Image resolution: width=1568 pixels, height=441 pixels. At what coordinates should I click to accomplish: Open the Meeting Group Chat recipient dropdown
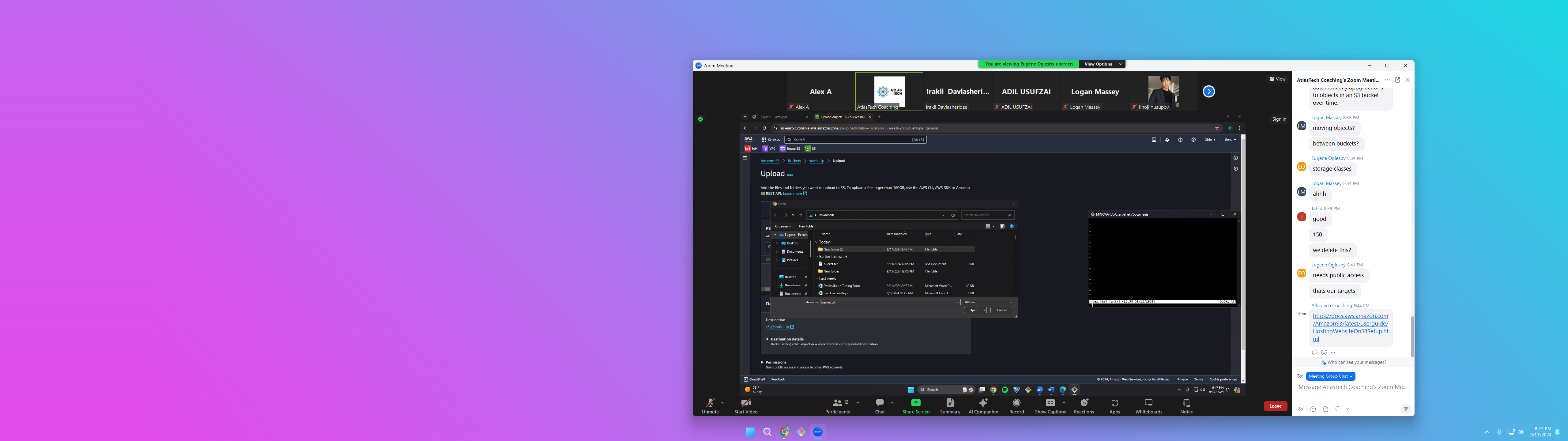1330,376
